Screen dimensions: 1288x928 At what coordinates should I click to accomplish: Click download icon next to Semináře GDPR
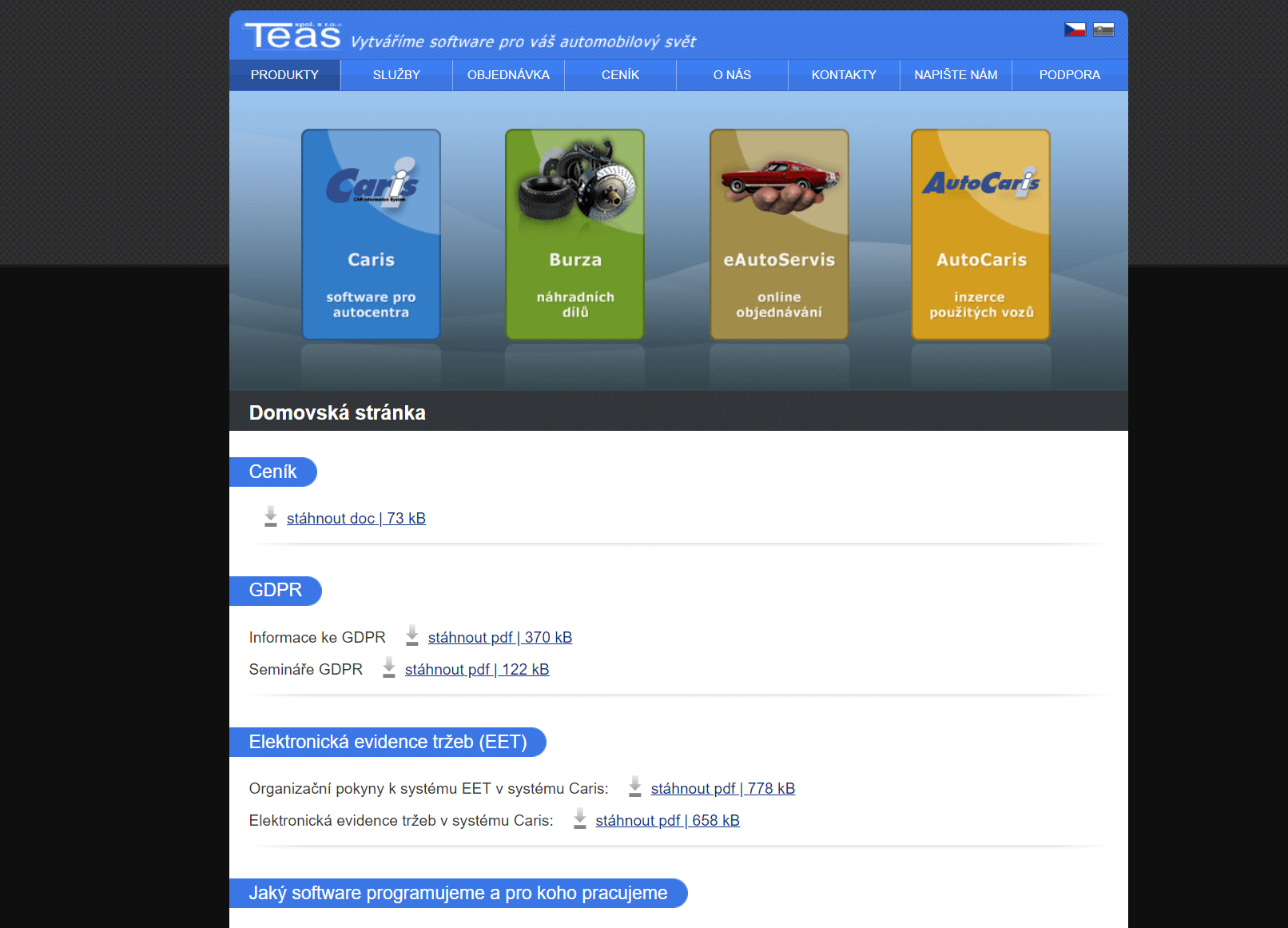(389, 667)
